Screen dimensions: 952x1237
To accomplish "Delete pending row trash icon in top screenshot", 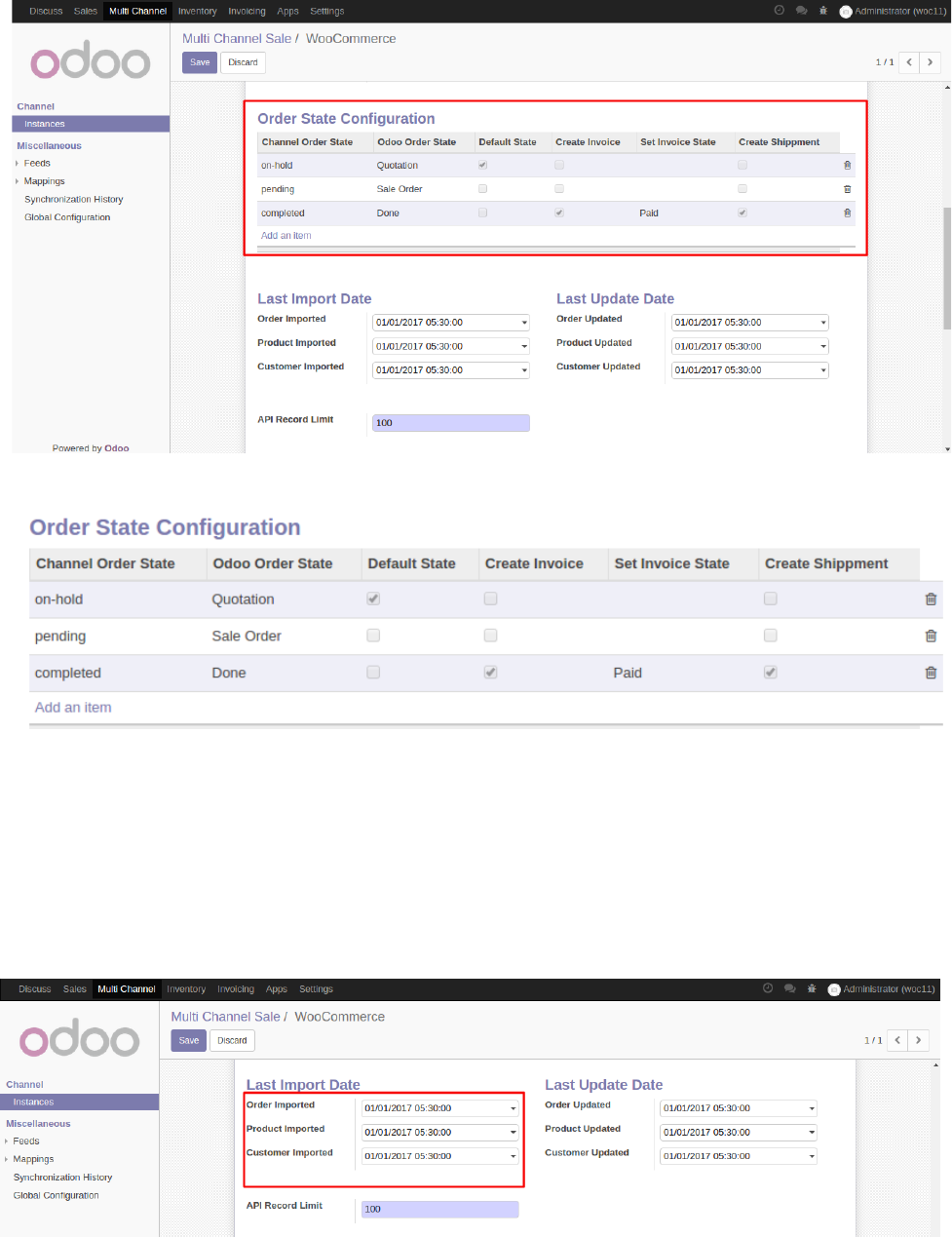I will pos(847,189).
